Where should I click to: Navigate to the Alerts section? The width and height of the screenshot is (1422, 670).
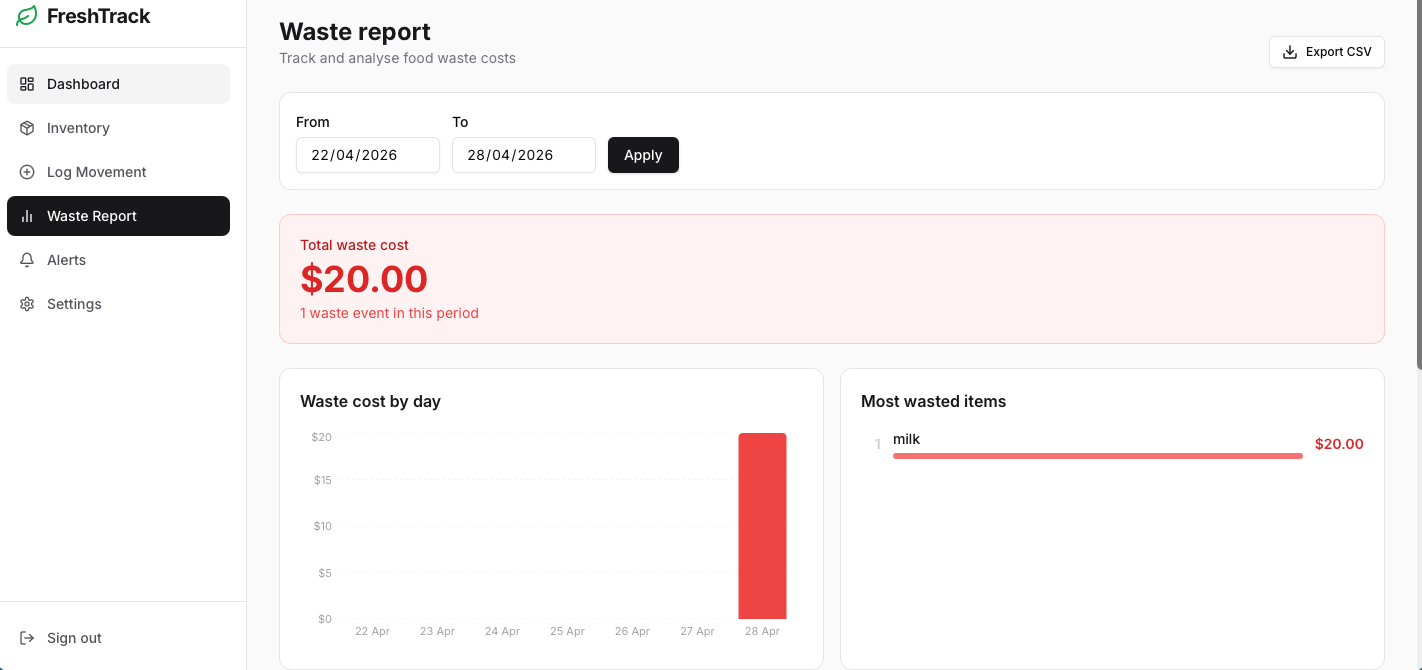click(x=66, y=260)
